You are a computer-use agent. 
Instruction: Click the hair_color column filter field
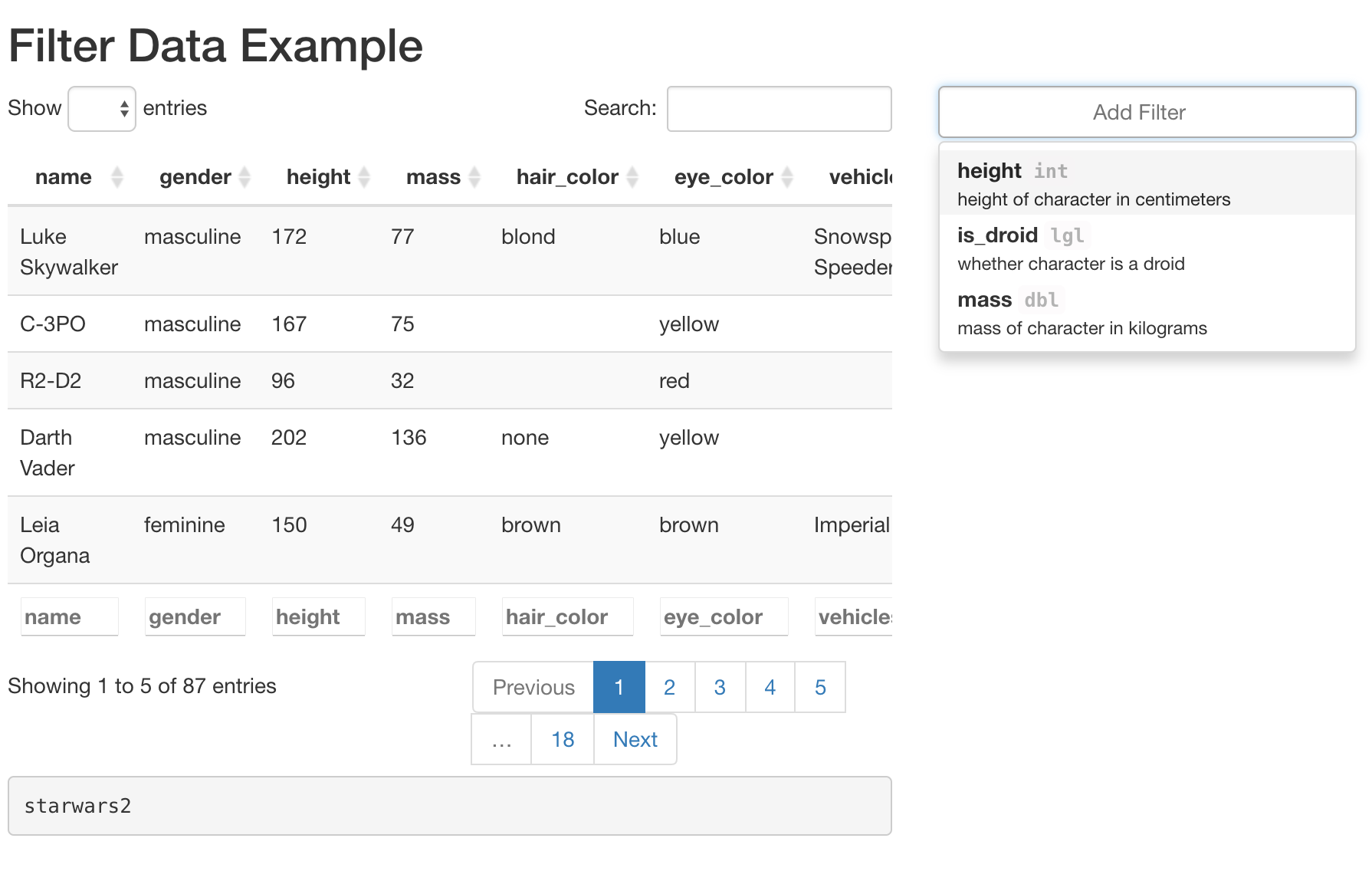pyautogui.click(x=567, y=616)
